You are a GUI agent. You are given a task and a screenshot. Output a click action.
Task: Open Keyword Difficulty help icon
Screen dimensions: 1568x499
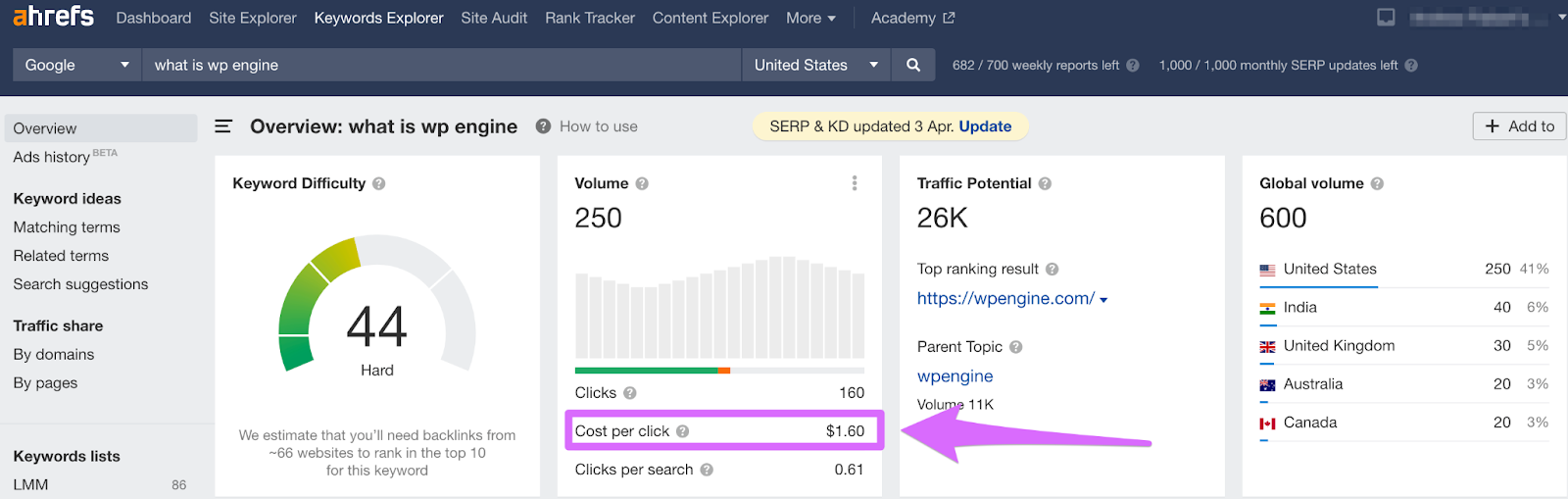coord(379,183)
